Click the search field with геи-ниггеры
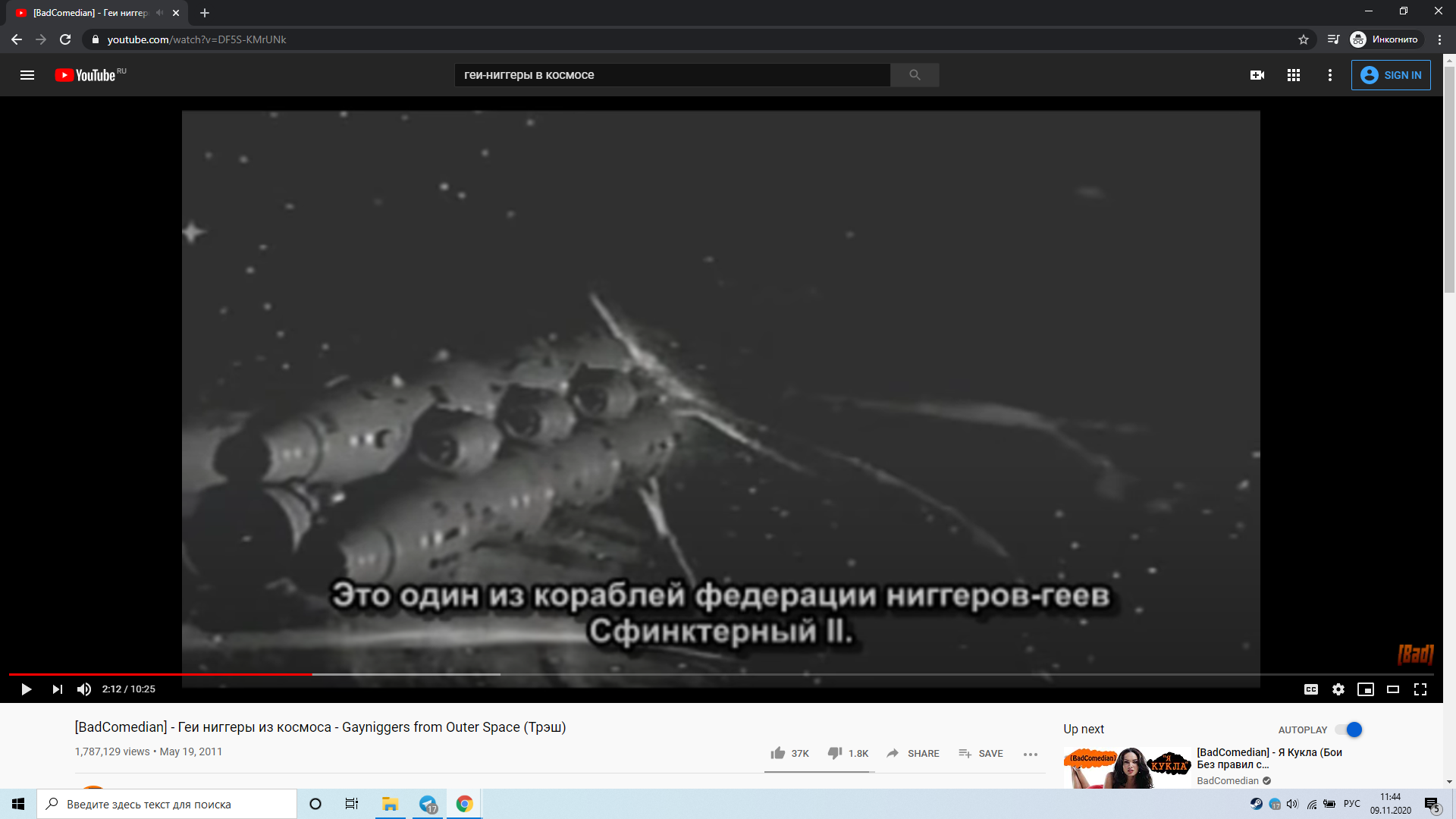This screenshot has height=819, width=1456. click(672, 75)
